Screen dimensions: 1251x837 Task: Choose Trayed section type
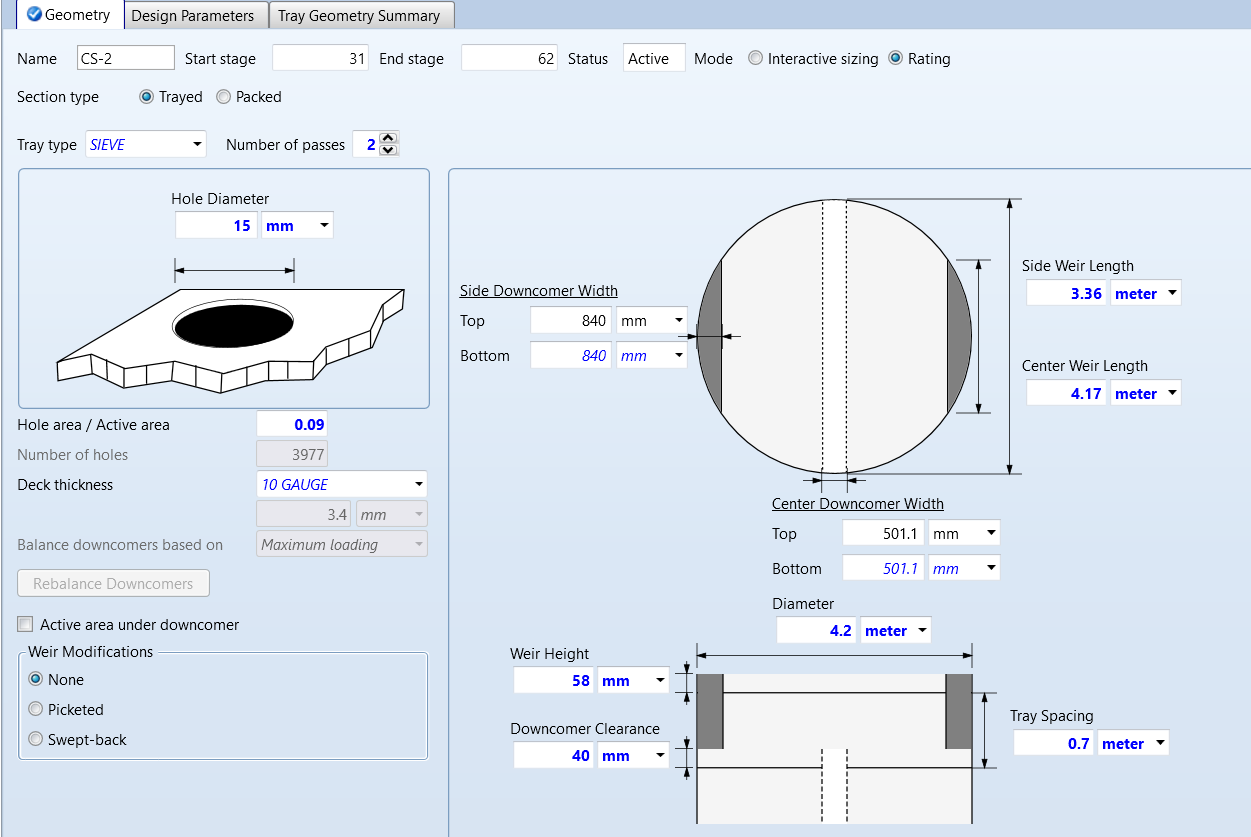pyautogui.click(x=171, y=97)
